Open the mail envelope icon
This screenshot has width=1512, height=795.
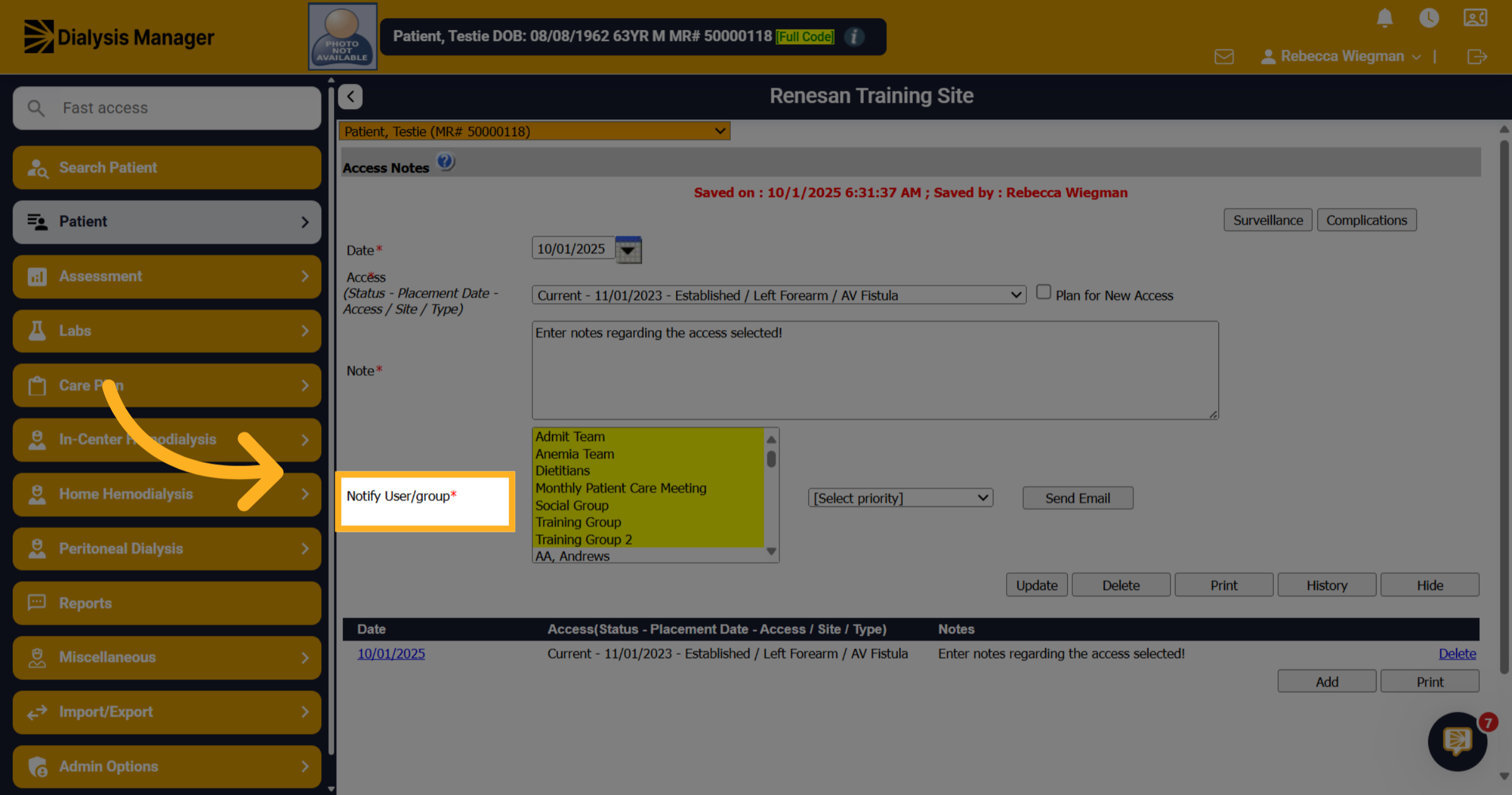point(1223,57)
